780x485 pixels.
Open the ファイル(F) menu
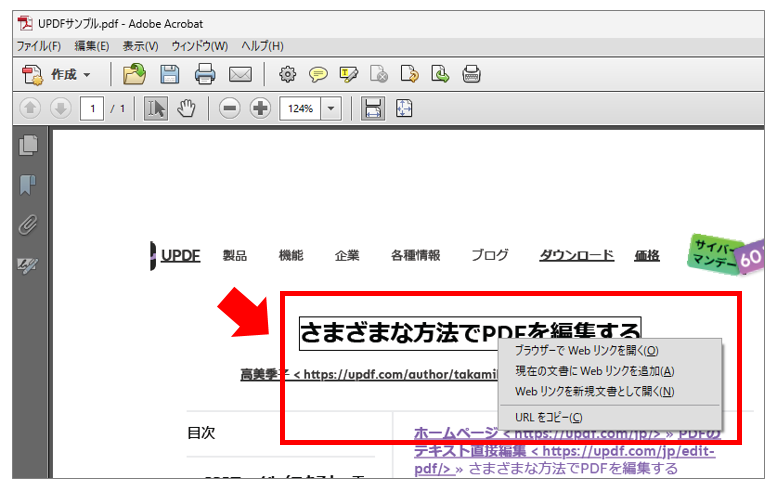coord(39,46)
